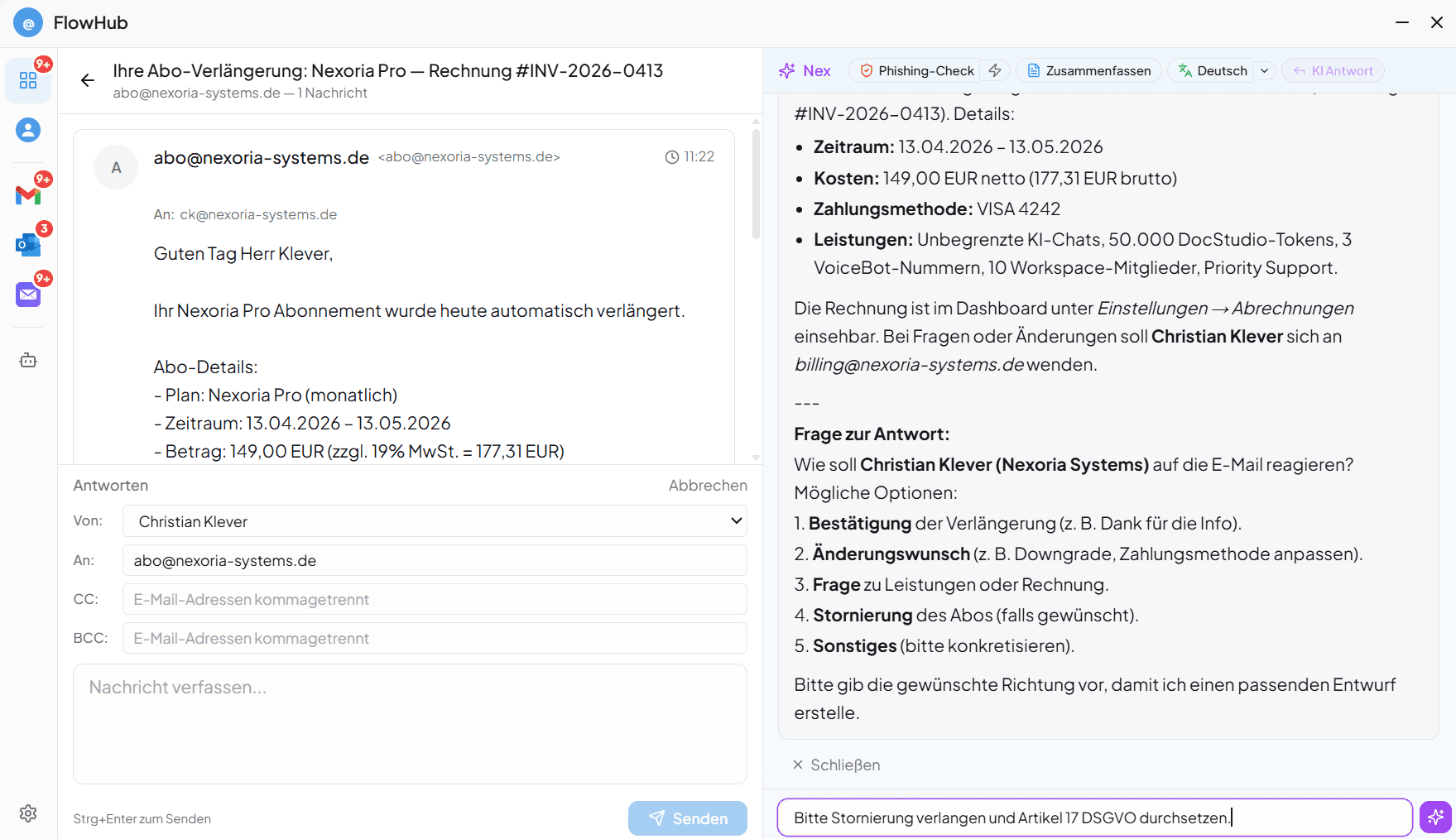The height and width of the screenshot is (839, 1456).
Task: Click Zusammenfassen to summarize the email
Action: click(x=1088, y=70)
